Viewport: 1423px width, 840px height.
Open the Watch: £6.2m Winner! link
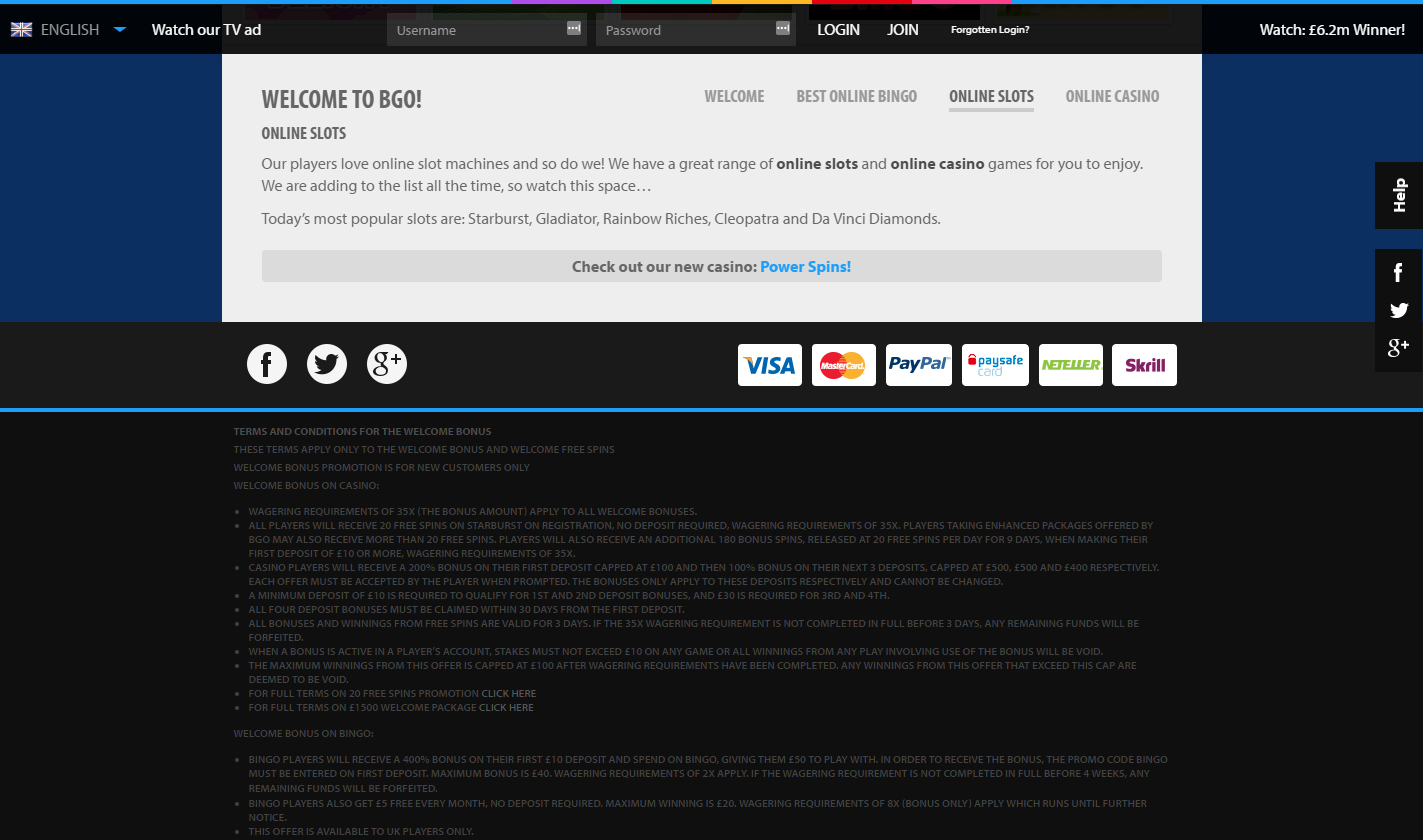pos(1332,29)
